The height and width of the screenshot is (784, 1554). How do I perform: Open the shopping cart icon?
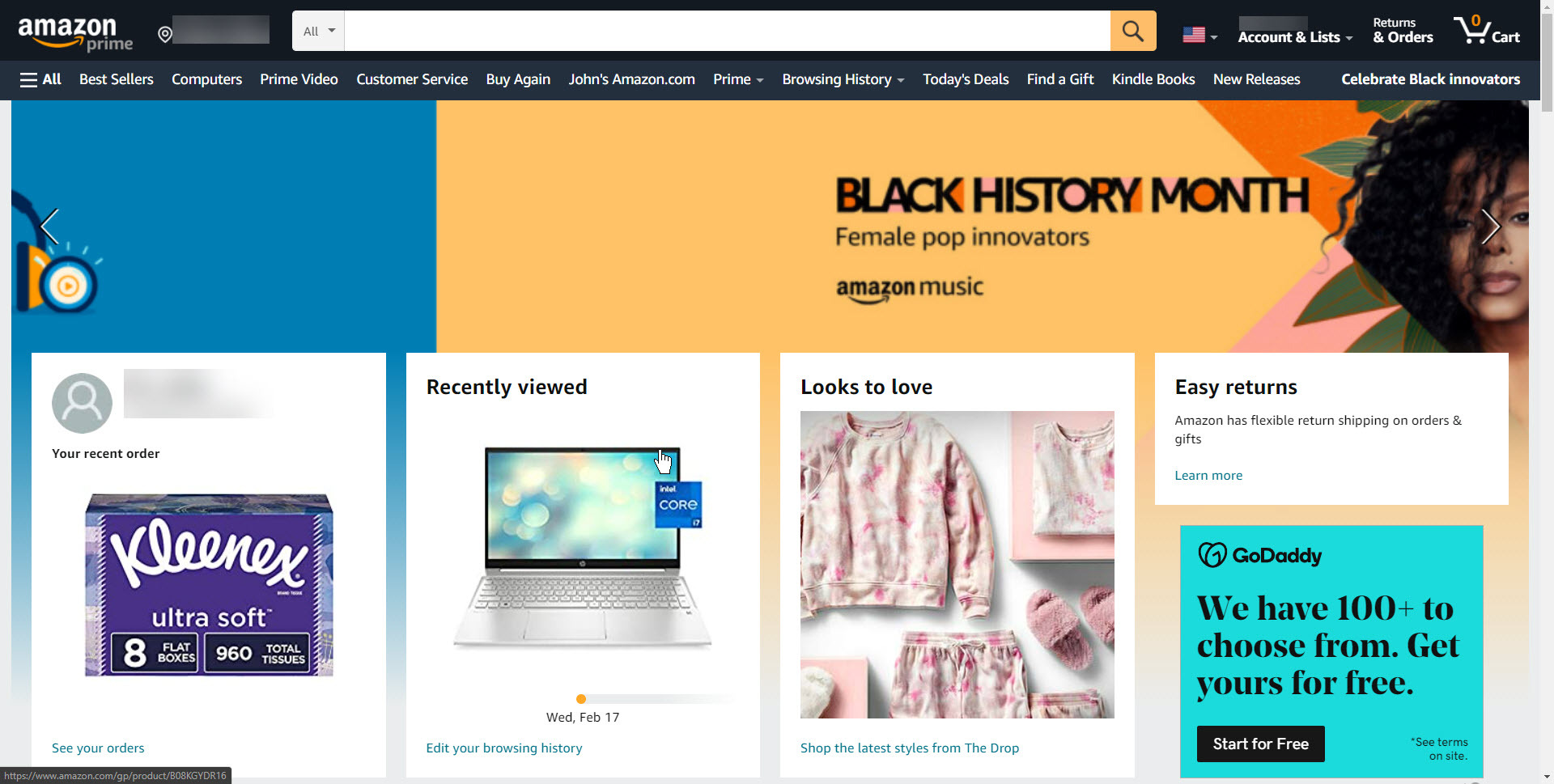tap(1487, 31)
